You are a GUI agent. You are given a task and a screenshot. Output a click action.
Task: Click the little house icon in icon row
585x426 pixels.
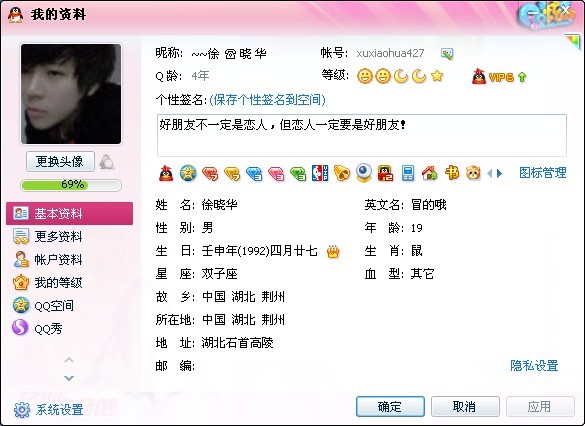point(430,173)
